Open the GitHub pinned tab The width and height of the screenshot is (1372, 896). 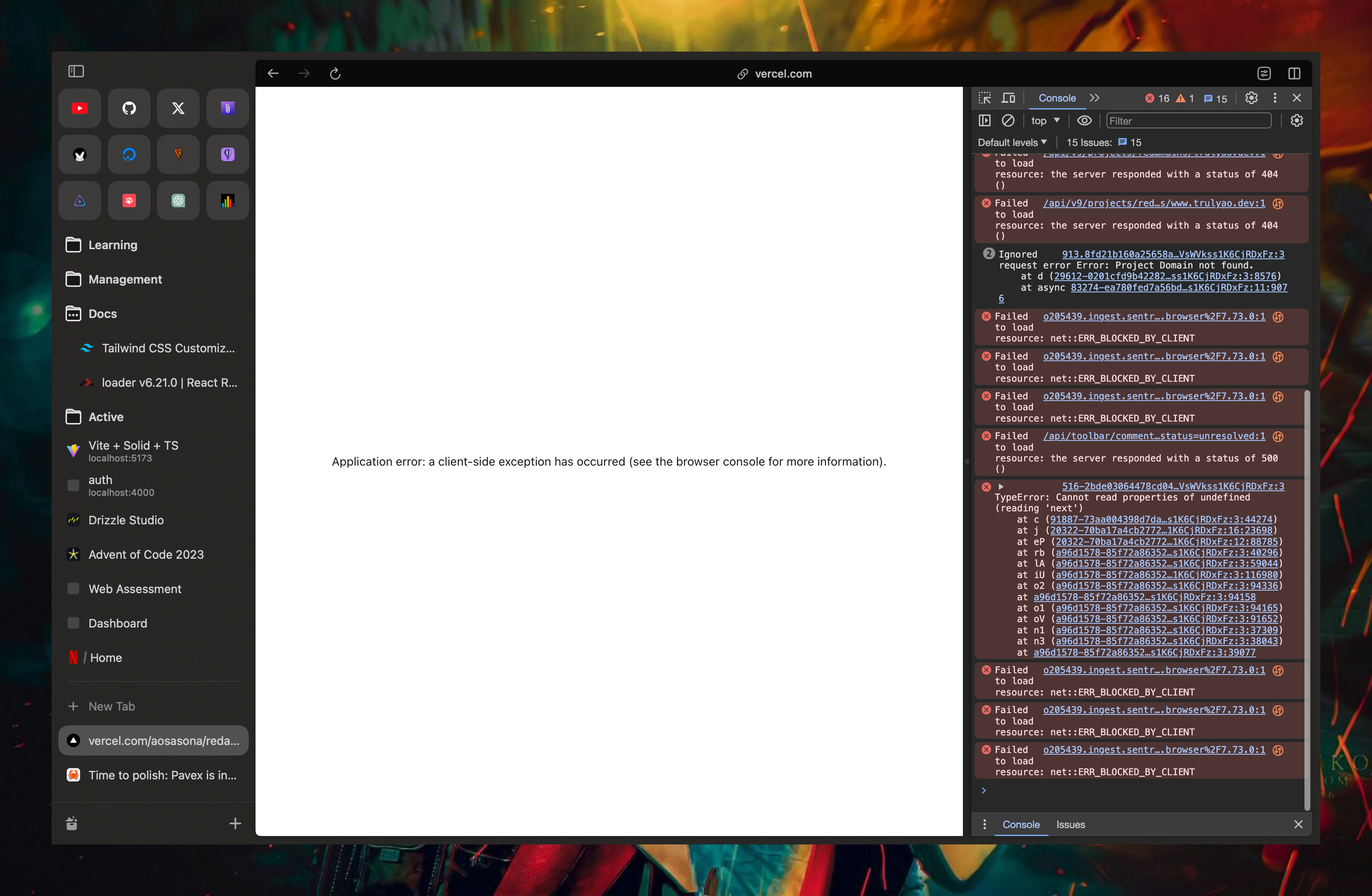tap(129, 108)
